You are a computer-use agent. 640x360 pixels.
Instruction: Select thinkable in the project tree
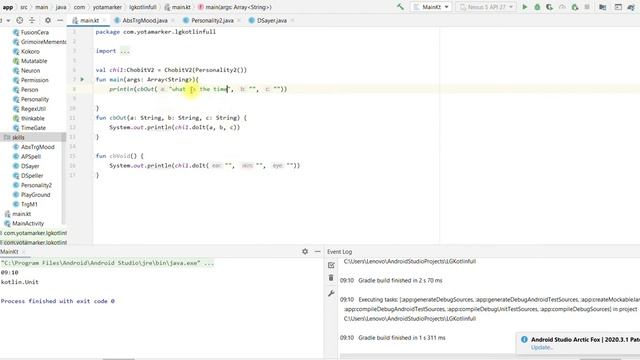coord(29,118)
